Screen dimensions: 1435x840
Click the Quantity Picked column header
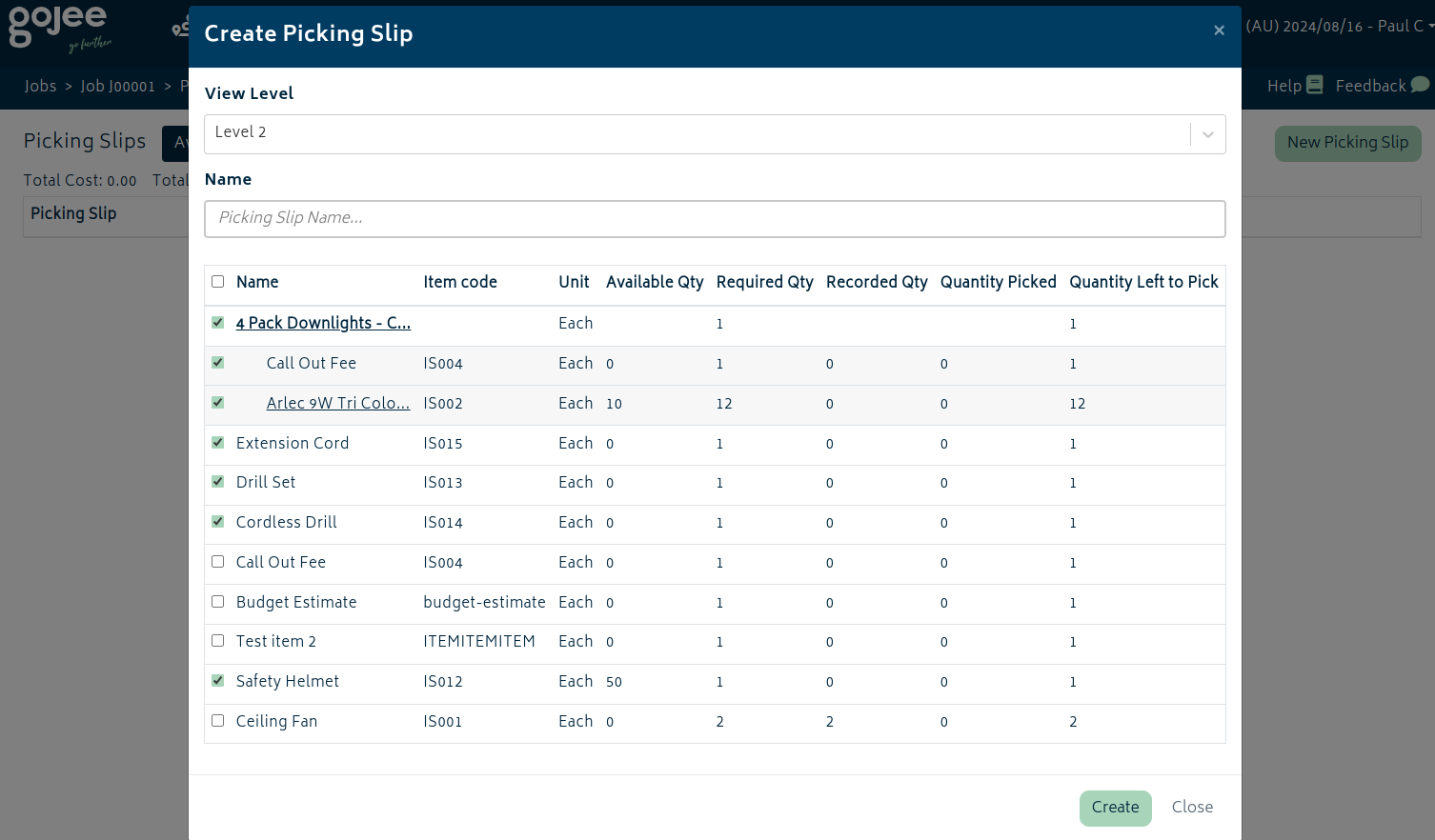point(999,282)
